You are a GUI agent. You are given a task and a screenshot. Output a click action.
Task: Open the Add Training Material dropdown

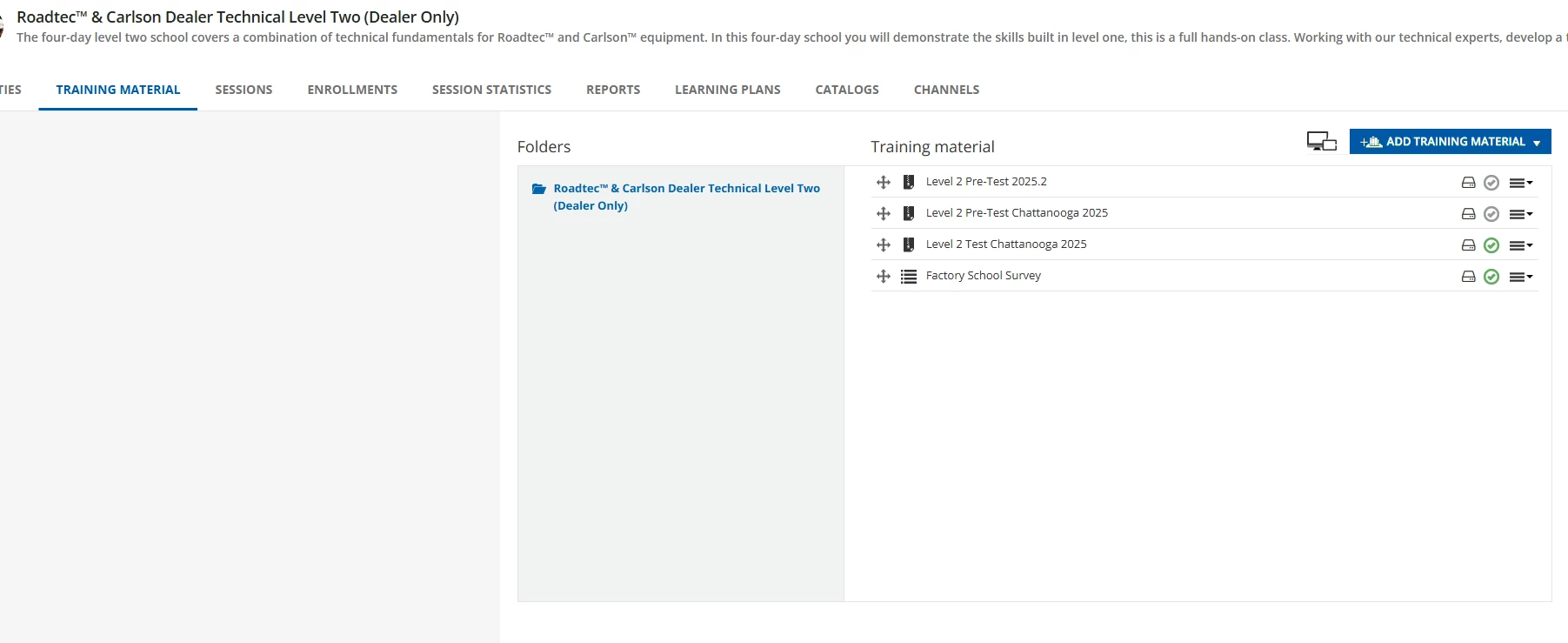pyautogui.click(x=1450, y=142)
